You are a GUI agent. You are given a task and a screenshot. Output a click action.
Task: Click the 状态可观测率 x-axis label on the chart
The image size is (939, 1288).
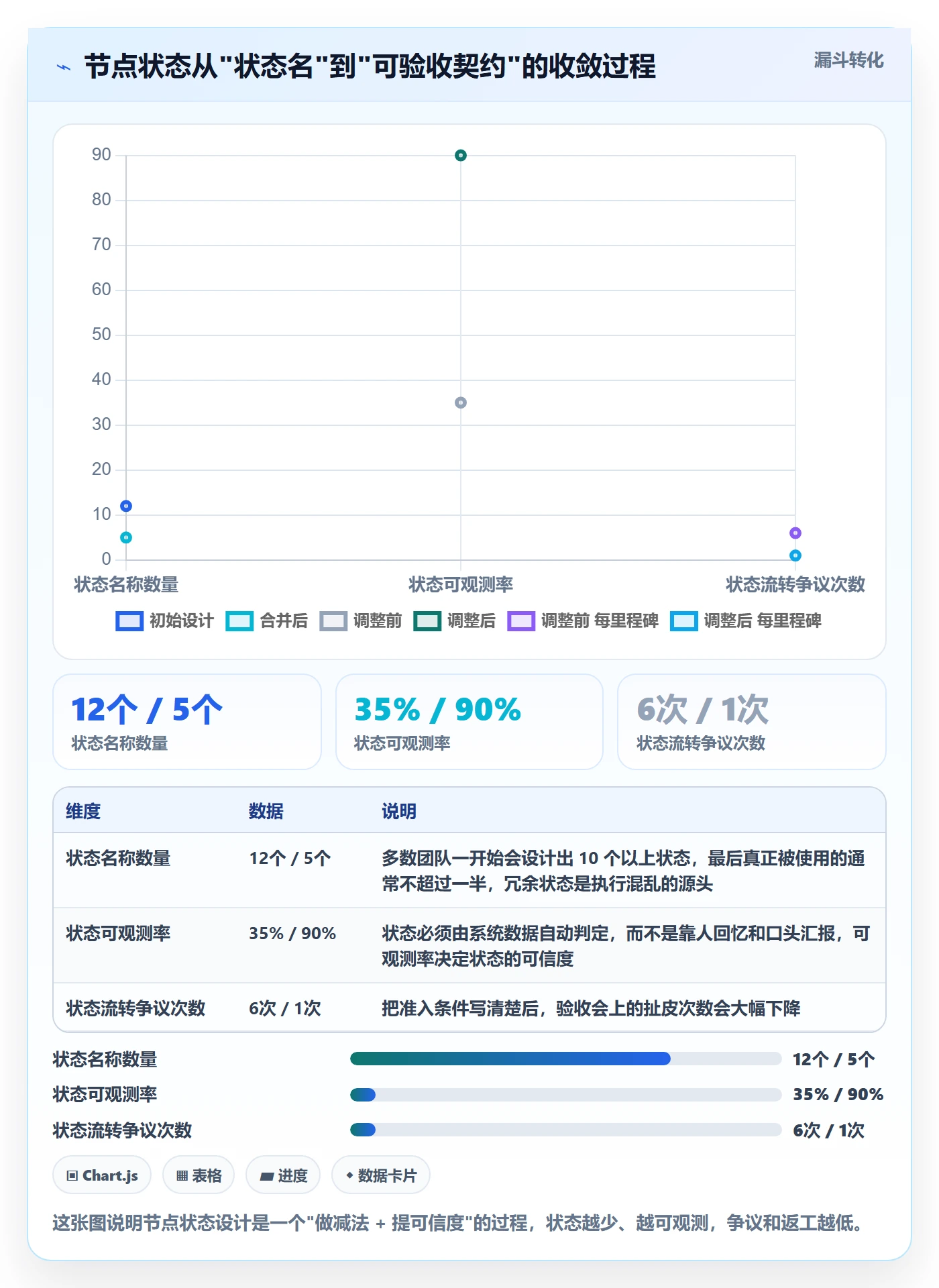pos(461,584)
